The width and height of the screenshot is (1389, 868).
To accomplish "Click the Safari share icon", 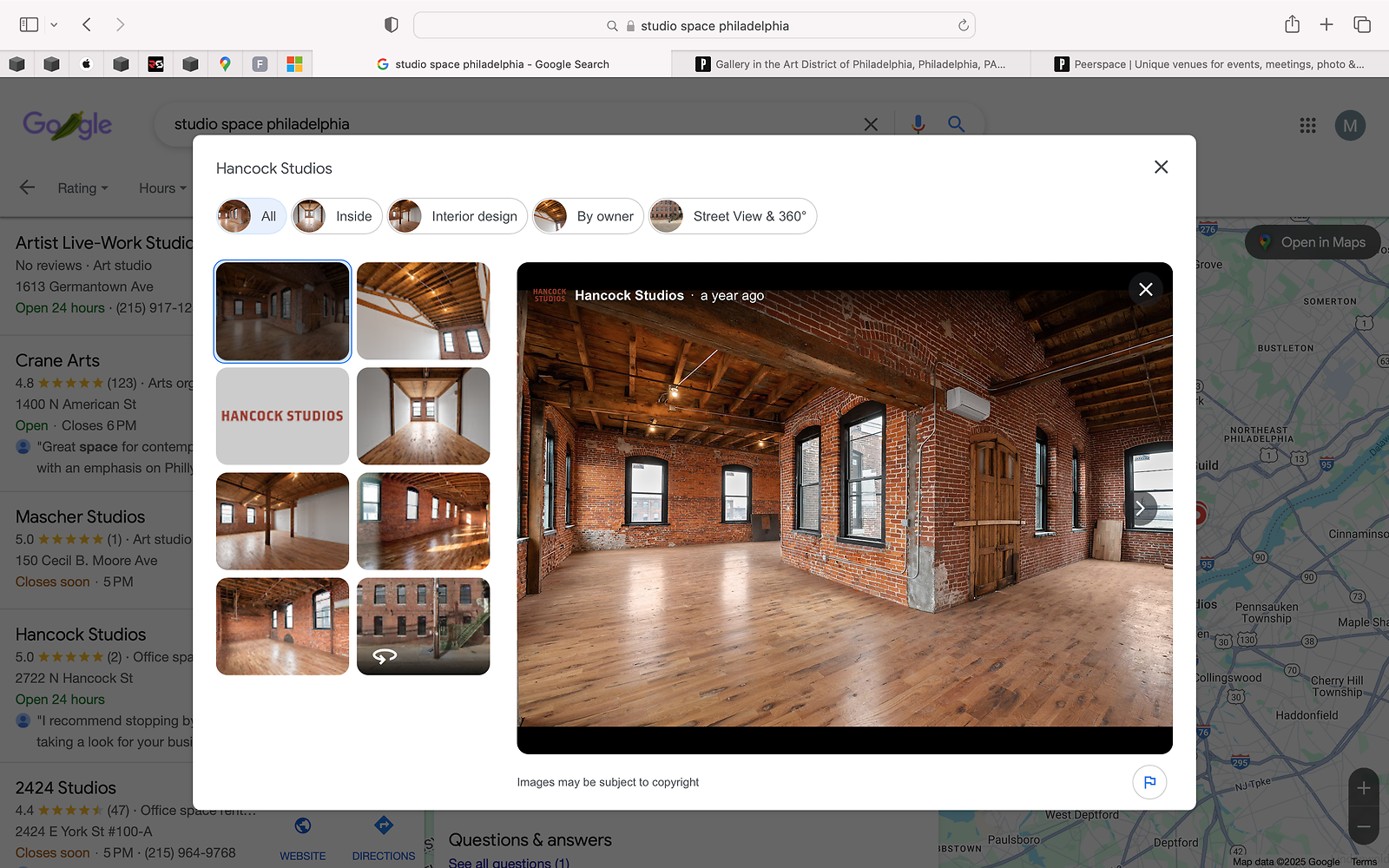I will coord(1292,25).
